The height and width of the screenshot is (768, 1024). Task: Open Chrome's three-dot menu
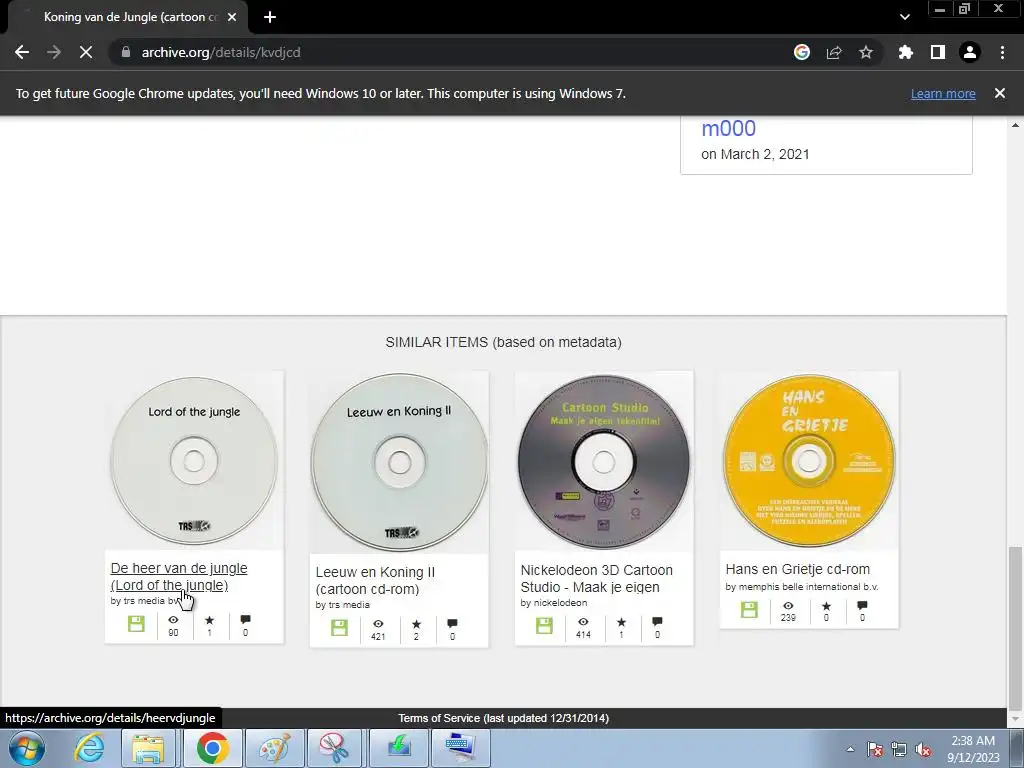[1002, 52]
